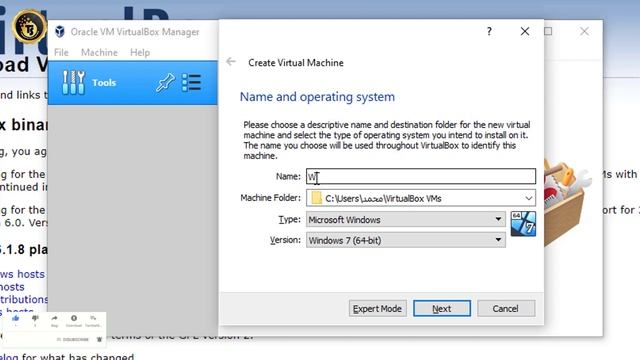Image resolution: width=640 pixels, height=360 pixels.
Task: Open the 'ws hosts' link on webpage
Action: (22, 274)
